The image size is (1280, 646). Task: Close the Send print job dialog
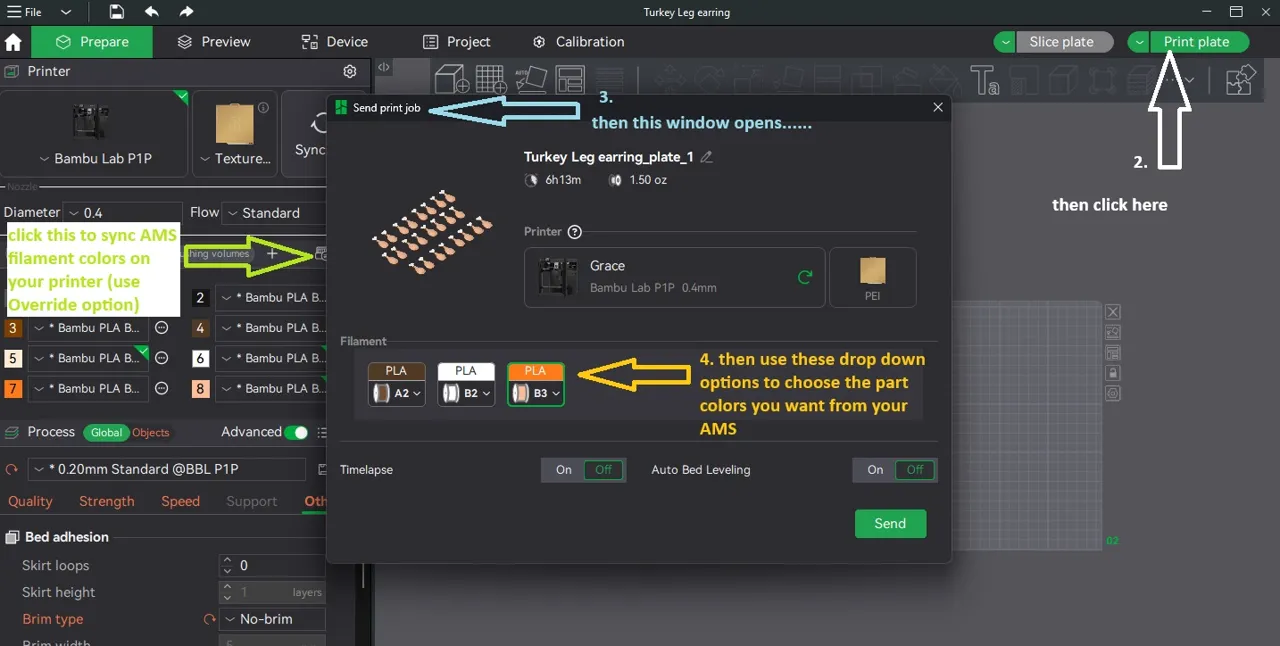[x=938, y=107]
